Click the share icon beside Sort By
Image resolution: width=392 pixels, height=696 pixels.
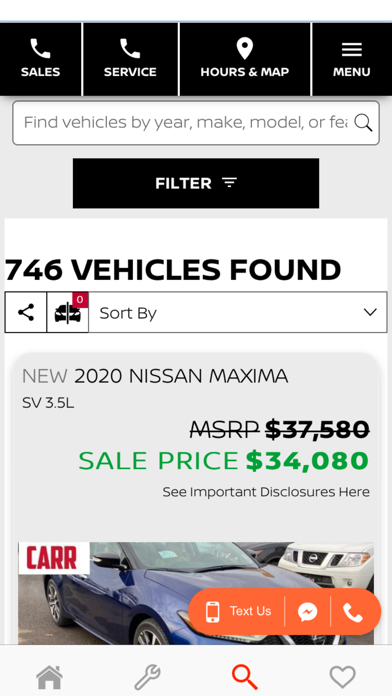pos(26,312)
